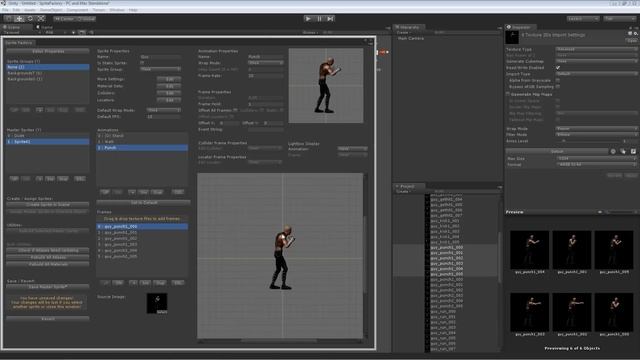This screenshot has height=360, width=640.
Task: Toggle the Offset All Frames checkbox
Action: (235, 110)
